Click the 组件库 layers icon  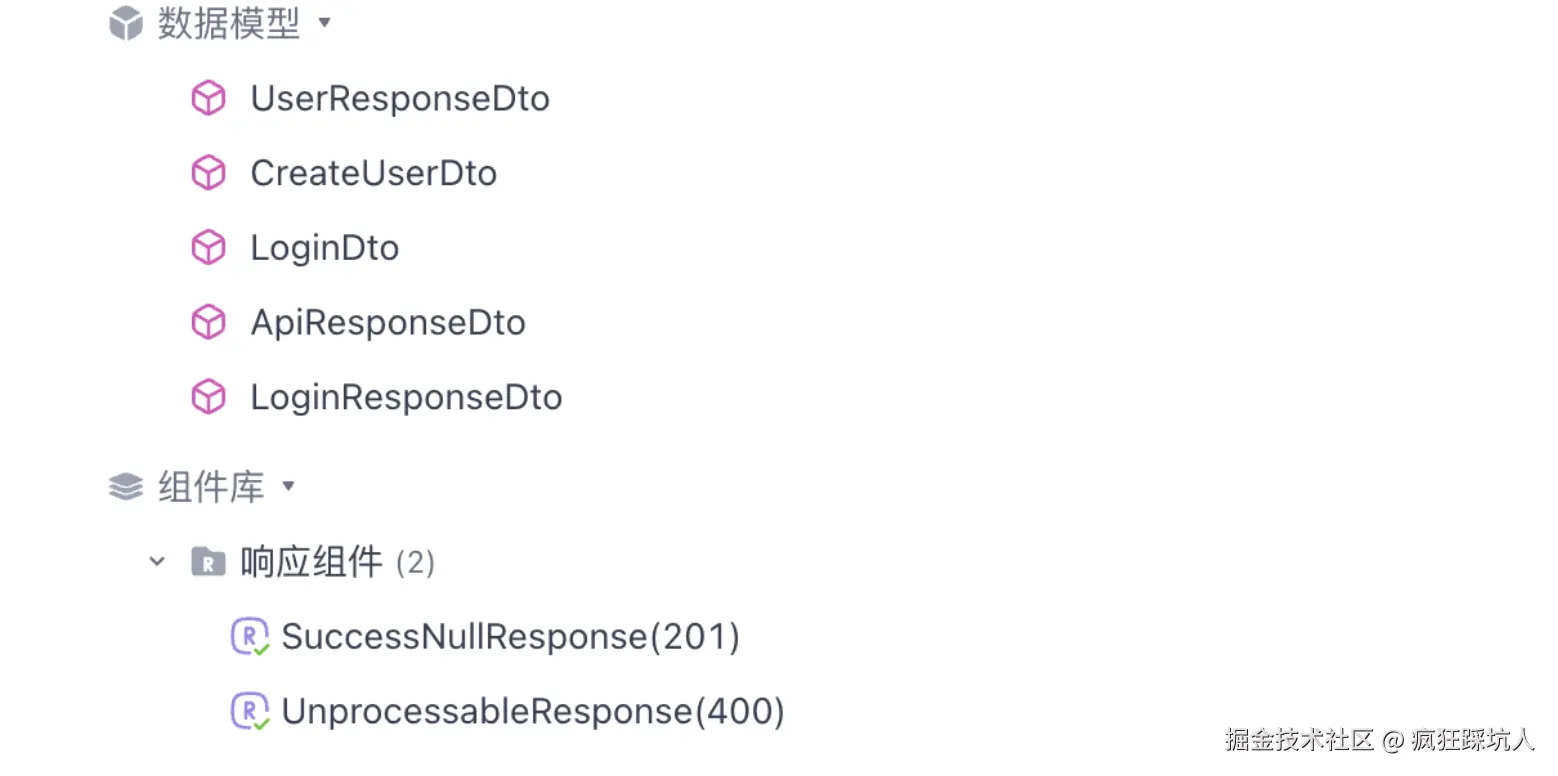(126, 487)
